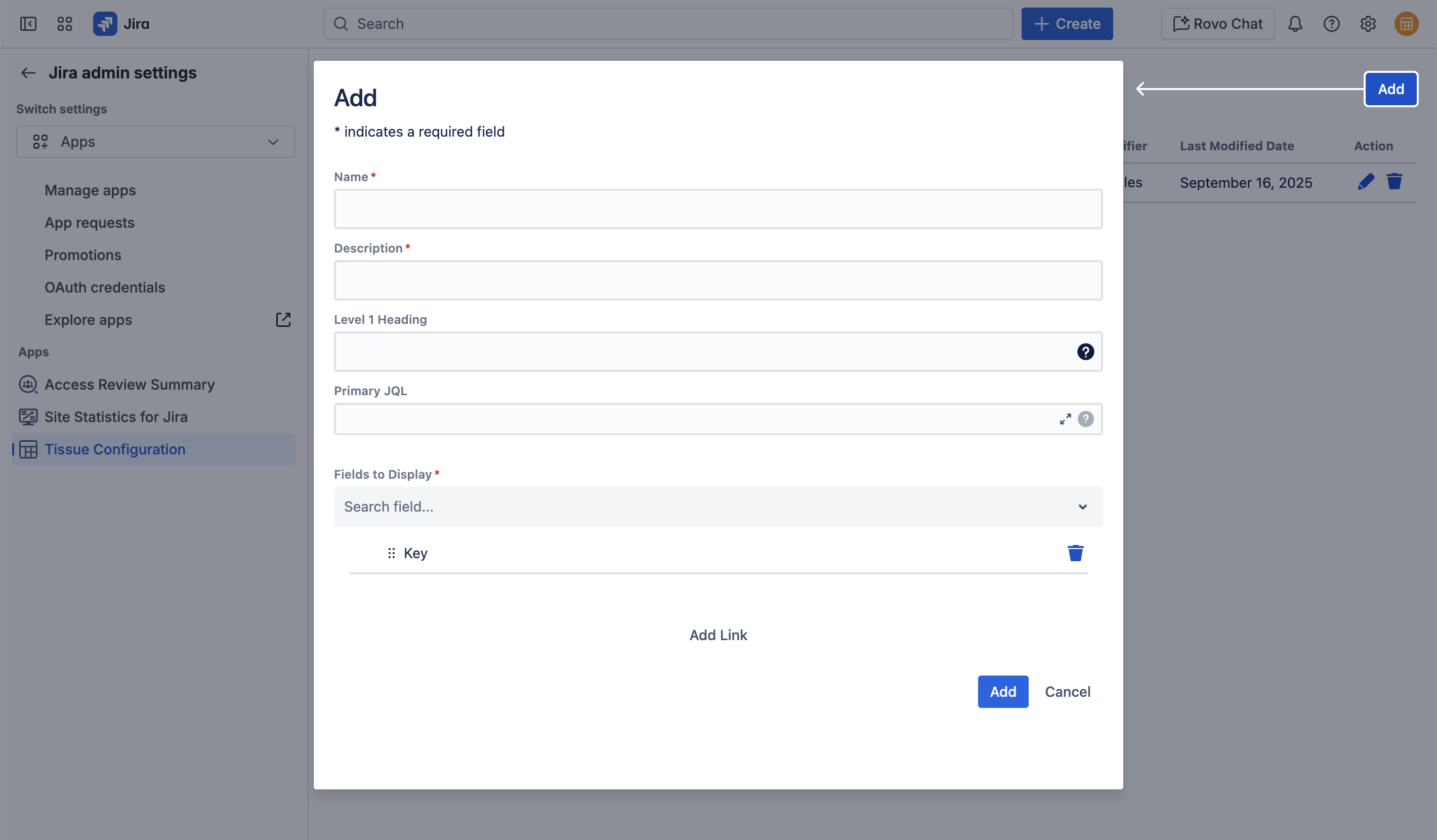This screenshot has width=1437, height=840.
Task: Open the notifications bell
Action: [x=1295, y=24]
